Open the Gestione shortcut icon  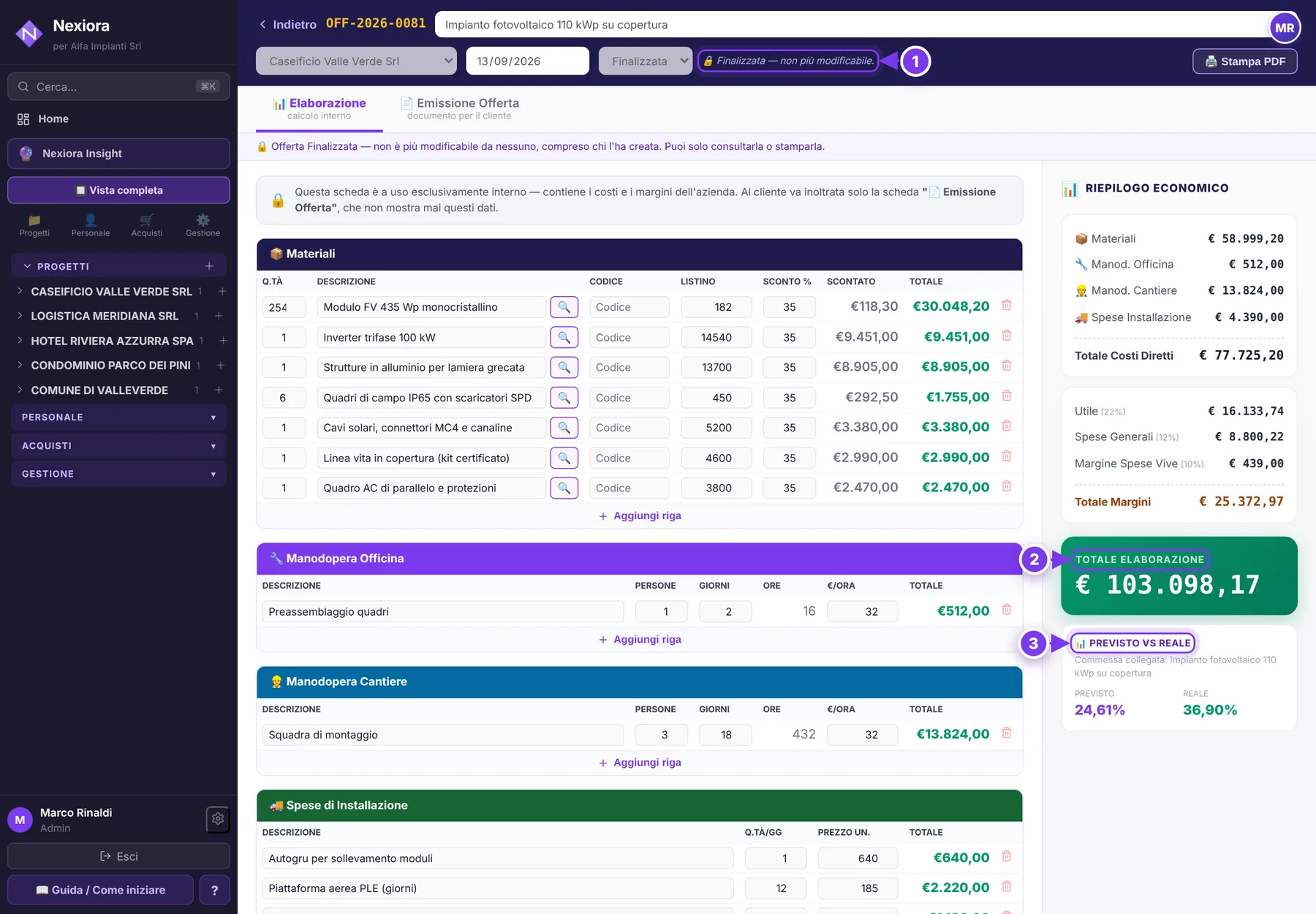pyautogui.click(x=203, y=225)
